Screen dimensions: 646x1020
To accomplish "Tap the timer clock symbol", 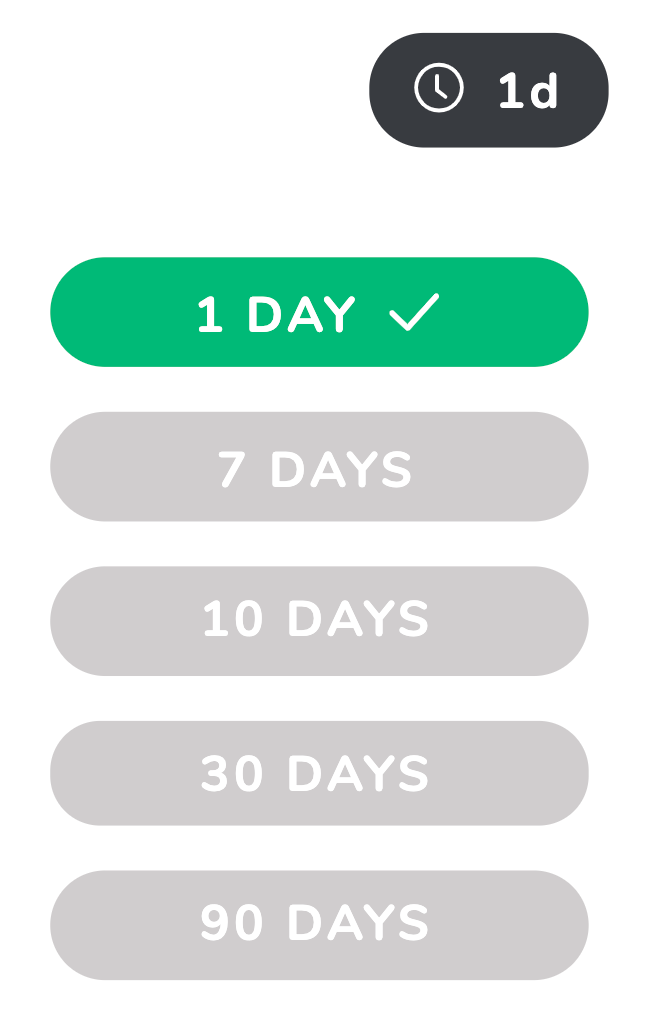I will click(438, 88).
